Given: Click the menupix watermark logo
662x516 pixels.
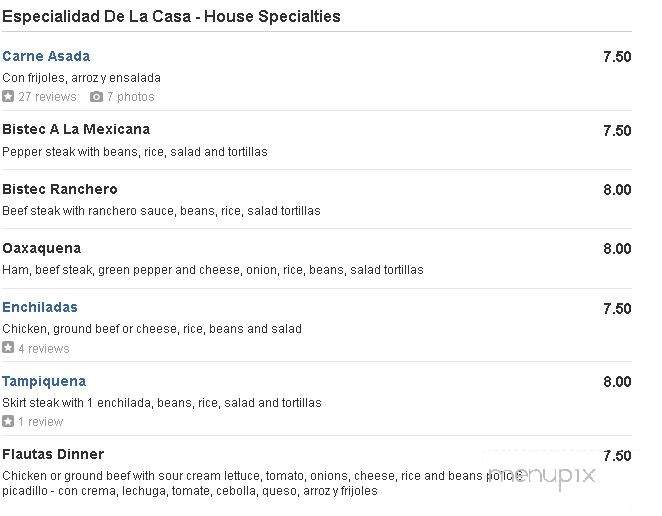Looking at the screenshot, I should [x=542, y=476].
